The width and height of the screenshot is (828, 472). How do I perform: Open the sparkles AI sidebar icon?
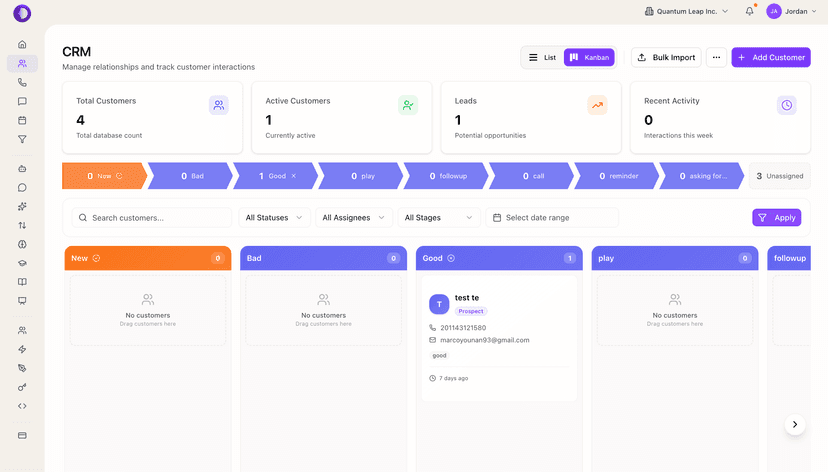[22, 206]
